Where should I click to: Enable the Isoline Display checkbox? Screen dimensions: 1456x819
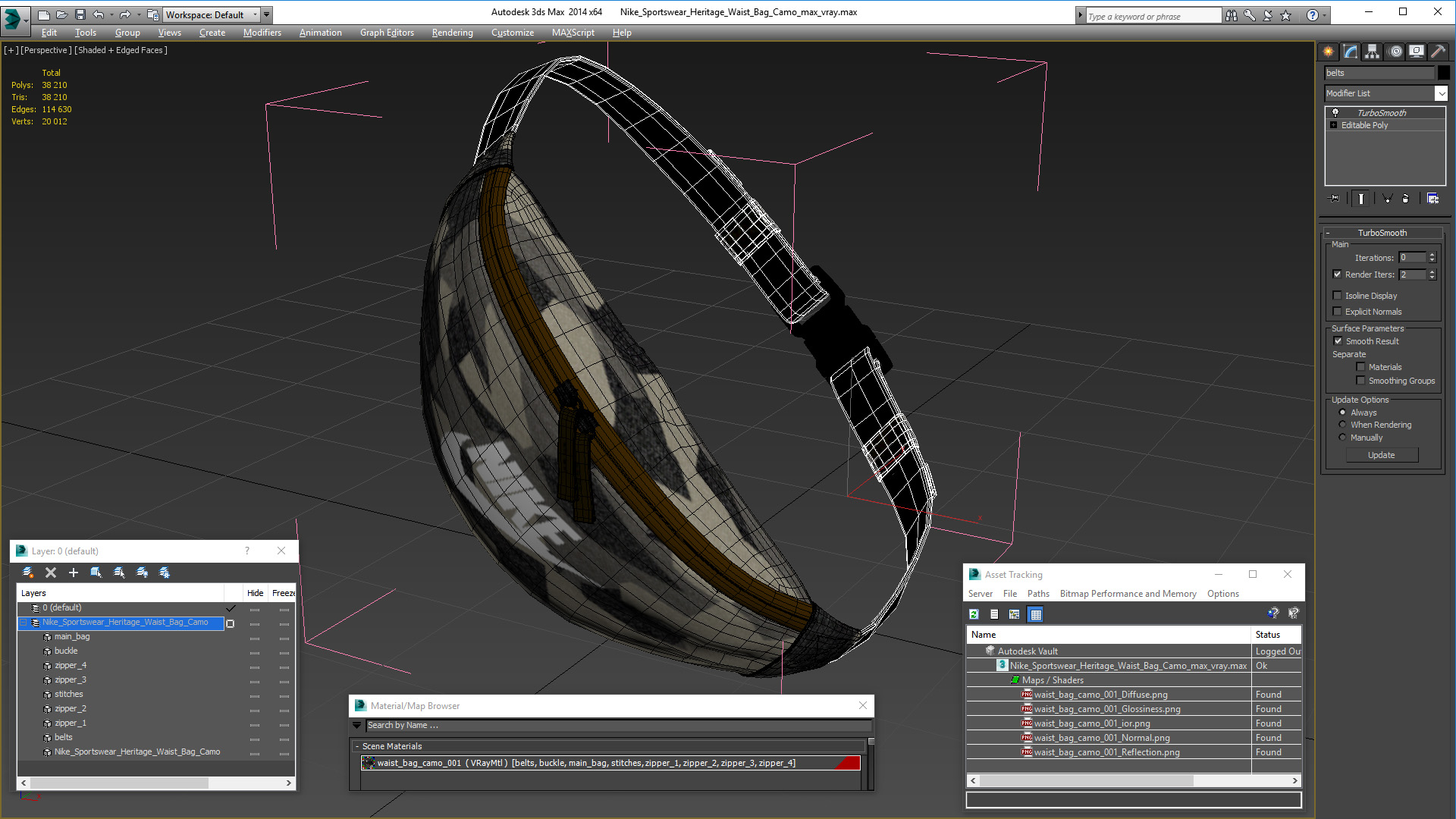1338,296
